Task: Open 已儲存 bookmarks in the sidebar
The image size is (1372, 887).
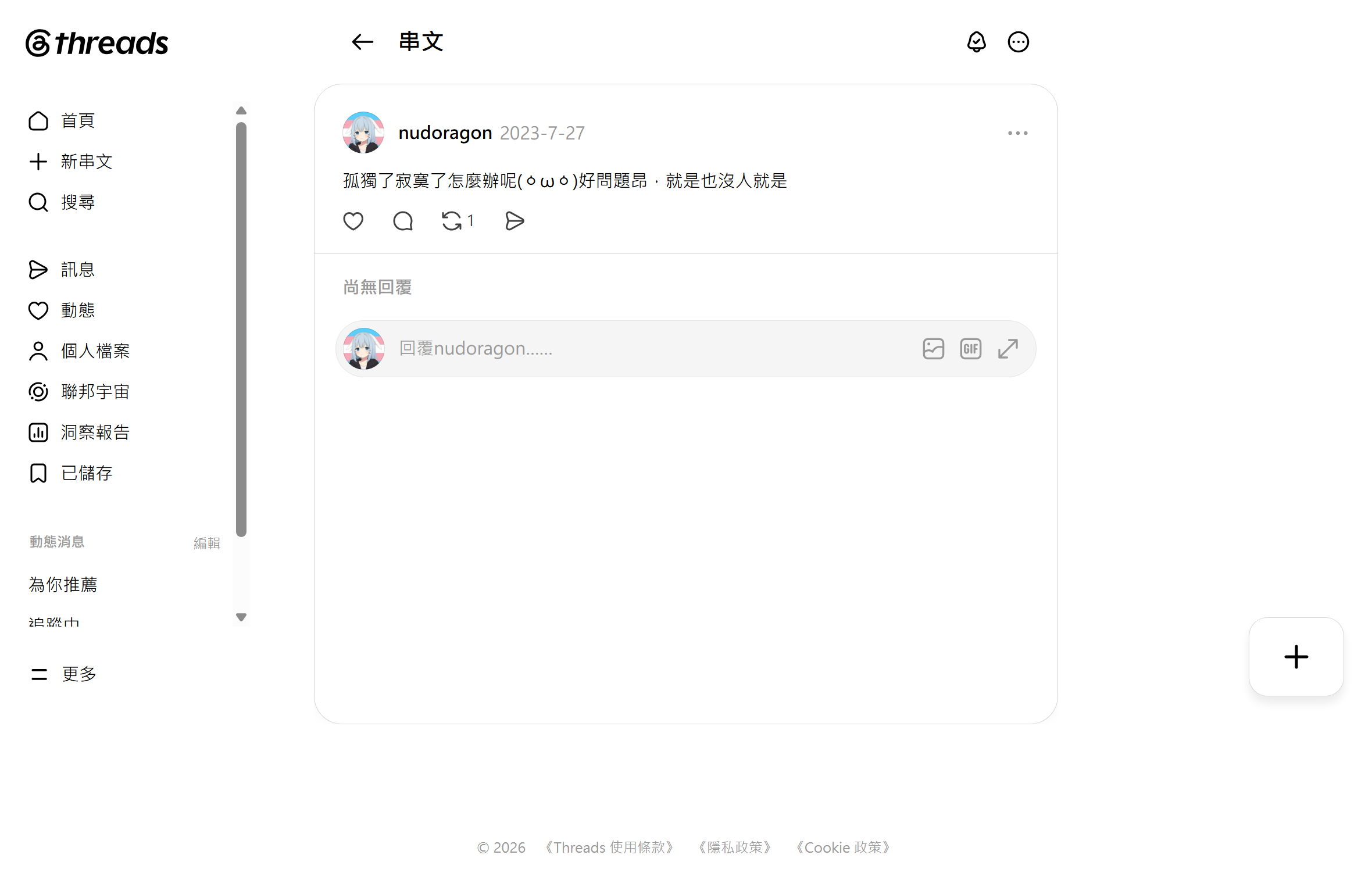Action: (x=70, y=473)
